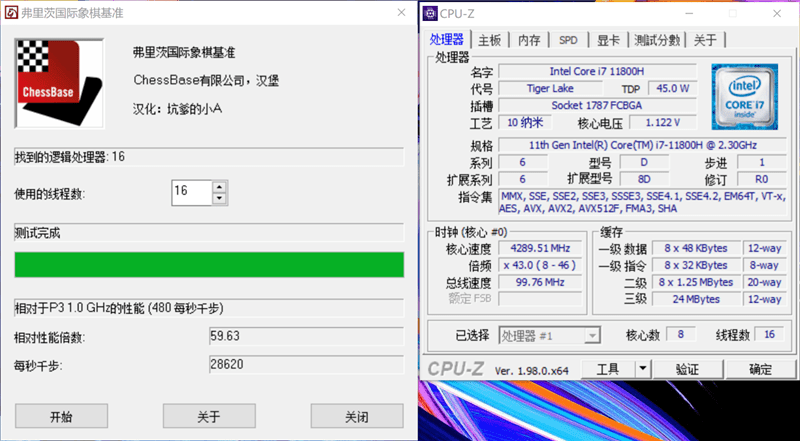
Task: Click the CPU name Intel Core i7 11800H
Action: pos(597,71)
